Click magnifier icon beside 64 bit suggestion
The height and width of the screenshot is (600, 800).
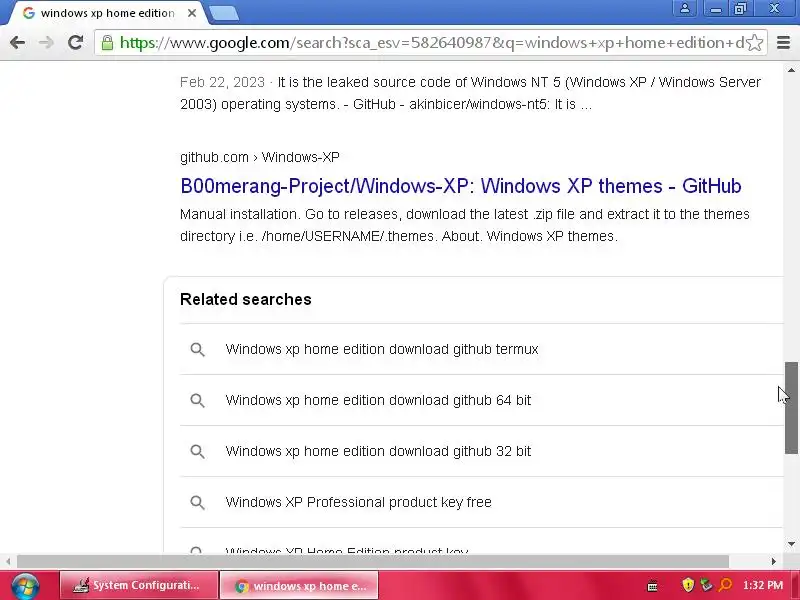coord(197,401)
